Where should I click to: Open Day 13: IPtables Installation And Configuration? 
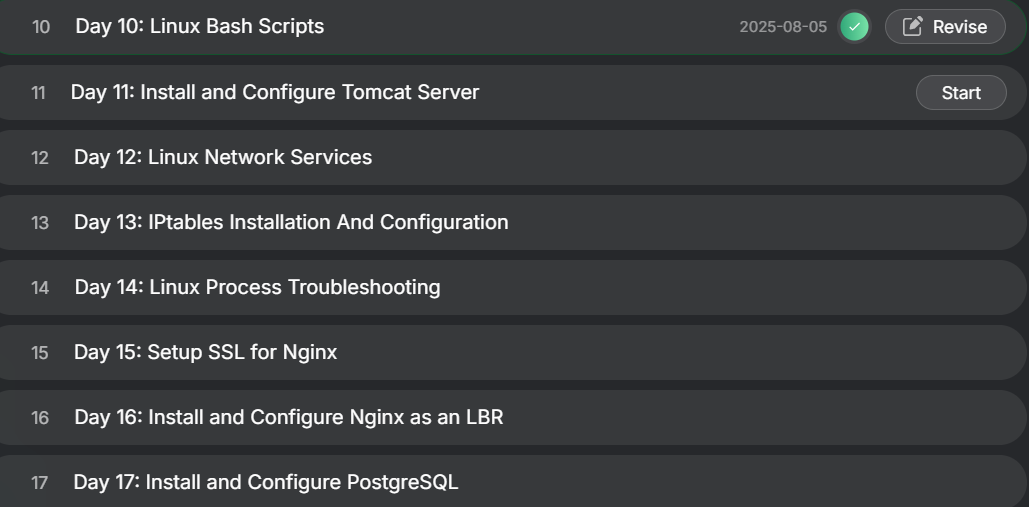[x=291, y=222]
